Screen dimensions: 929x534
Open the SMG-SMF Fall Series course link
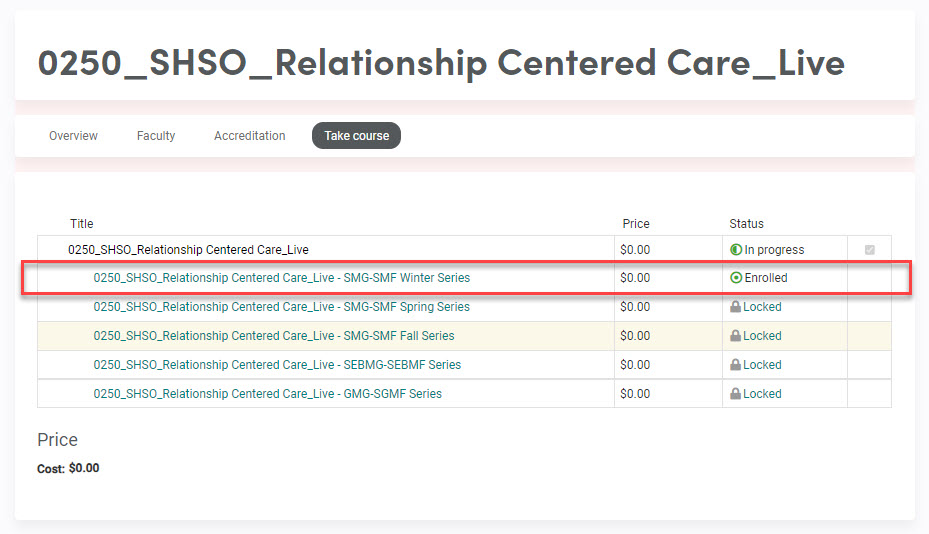[x=273, y=336]
